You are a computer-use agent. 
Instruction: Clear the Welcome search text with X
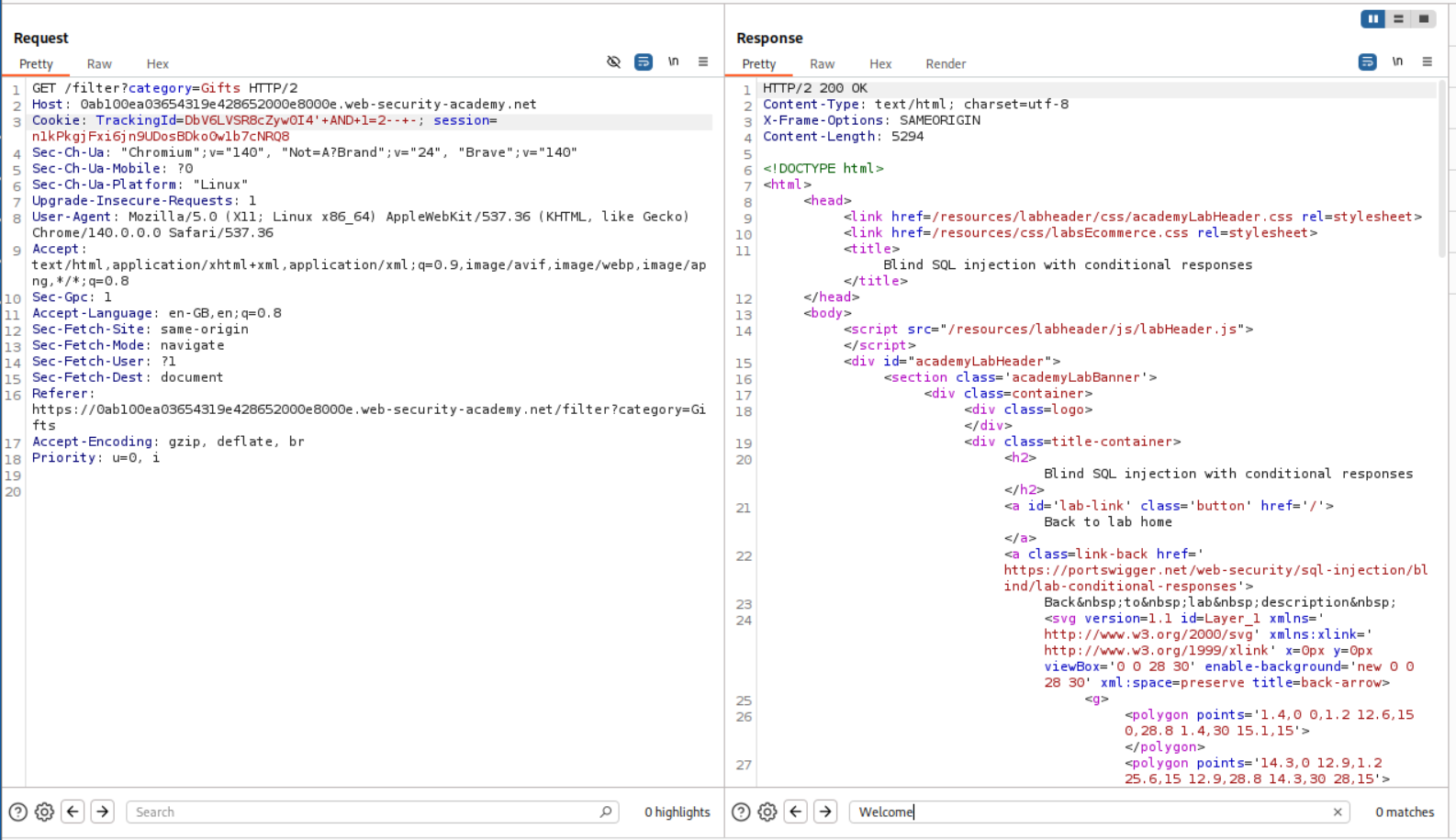(x=1338, y=812)
